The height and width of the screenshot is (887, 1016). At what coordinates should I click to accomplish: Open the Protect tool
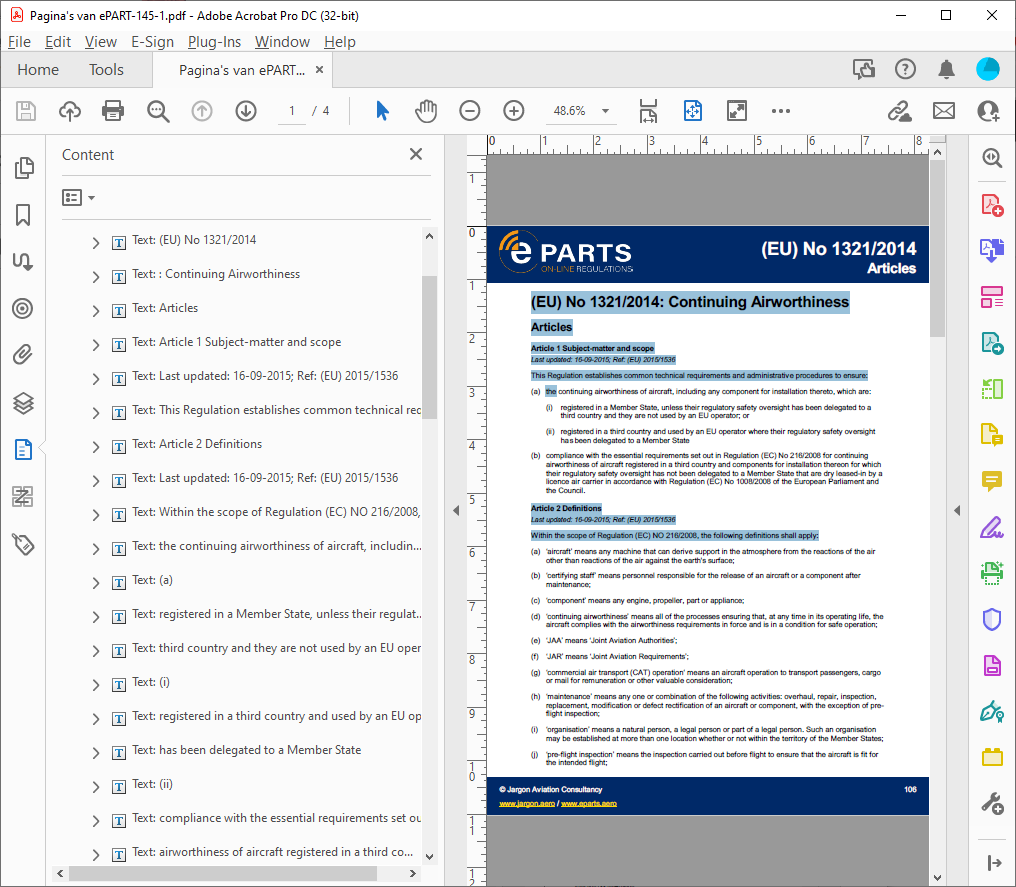click(x=991, y=619)
